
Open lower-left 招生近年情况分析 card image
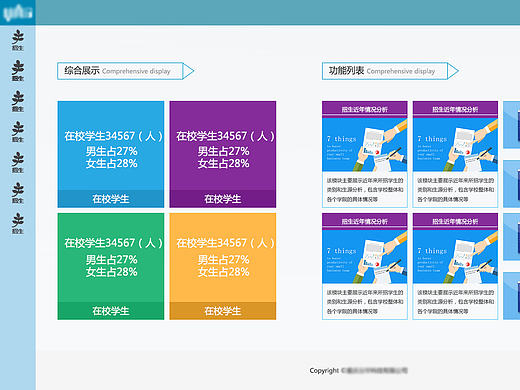point(365,257)
